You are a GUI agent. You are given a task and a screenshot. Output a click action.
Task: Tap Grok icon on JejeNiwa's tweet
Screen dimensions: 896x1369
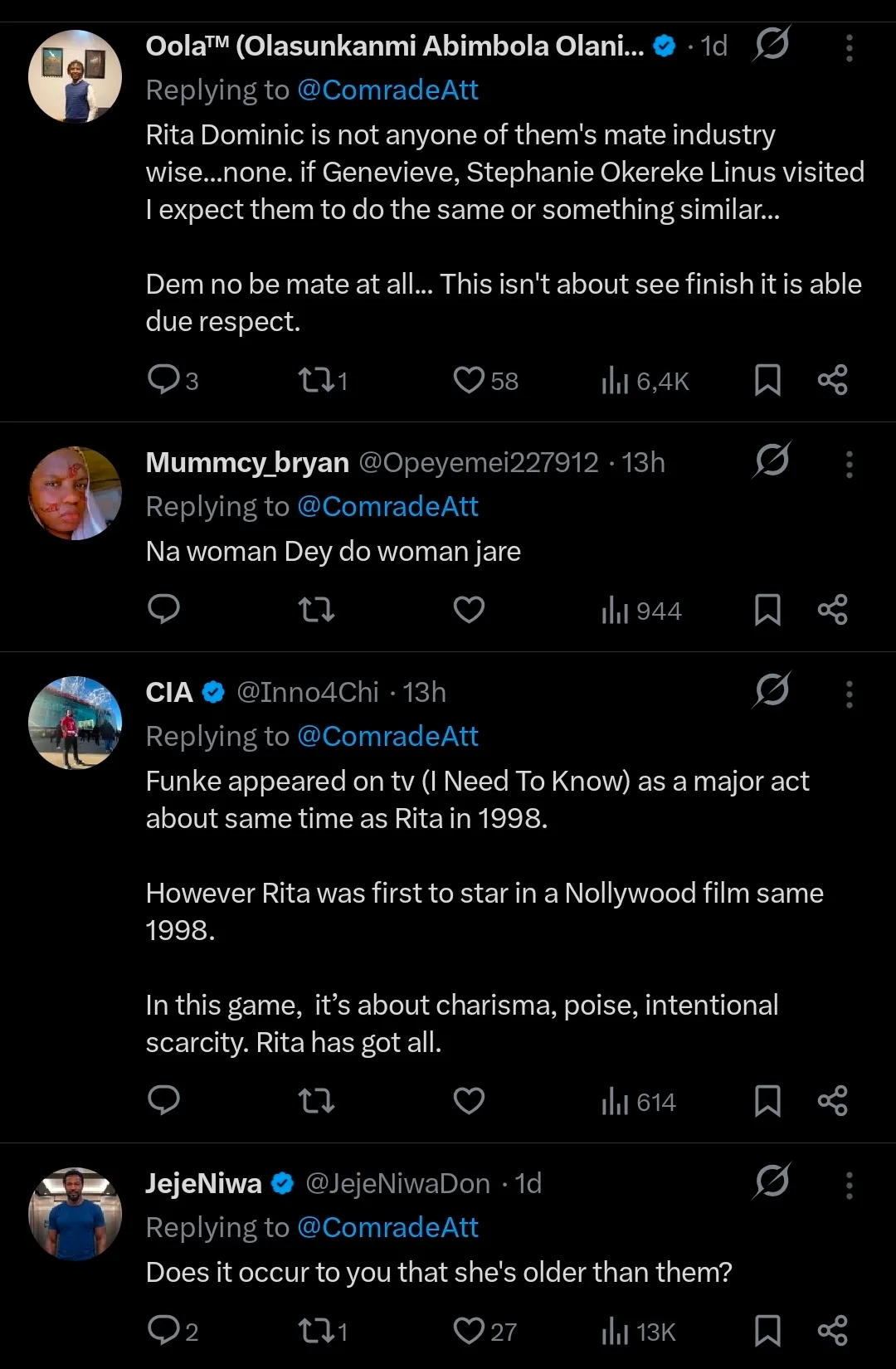click(x=772, y=1181)
